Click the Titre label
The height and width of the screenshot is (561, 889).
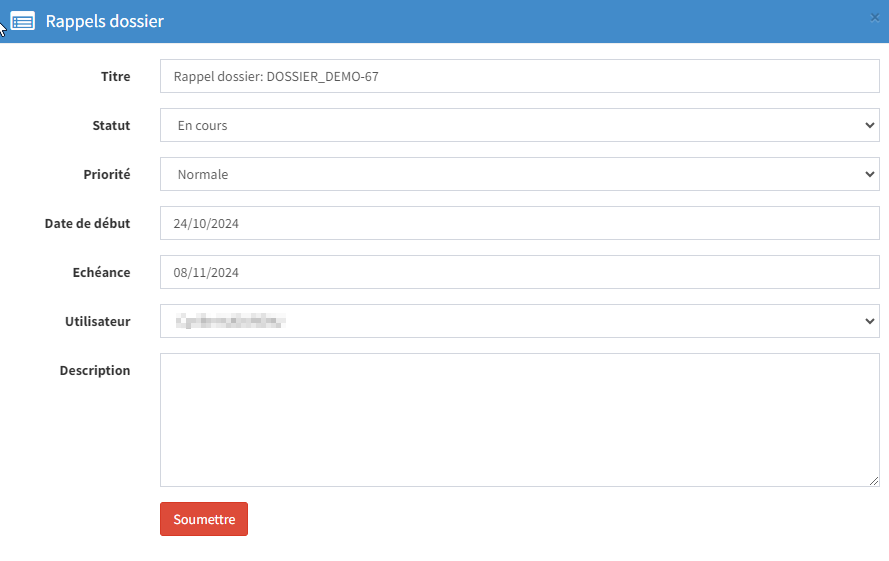coord(115,76)
